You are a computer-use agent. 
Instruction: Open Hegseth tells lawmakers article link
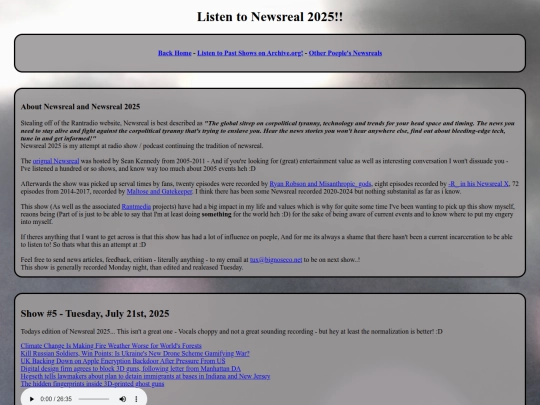[x=145, y=376]
